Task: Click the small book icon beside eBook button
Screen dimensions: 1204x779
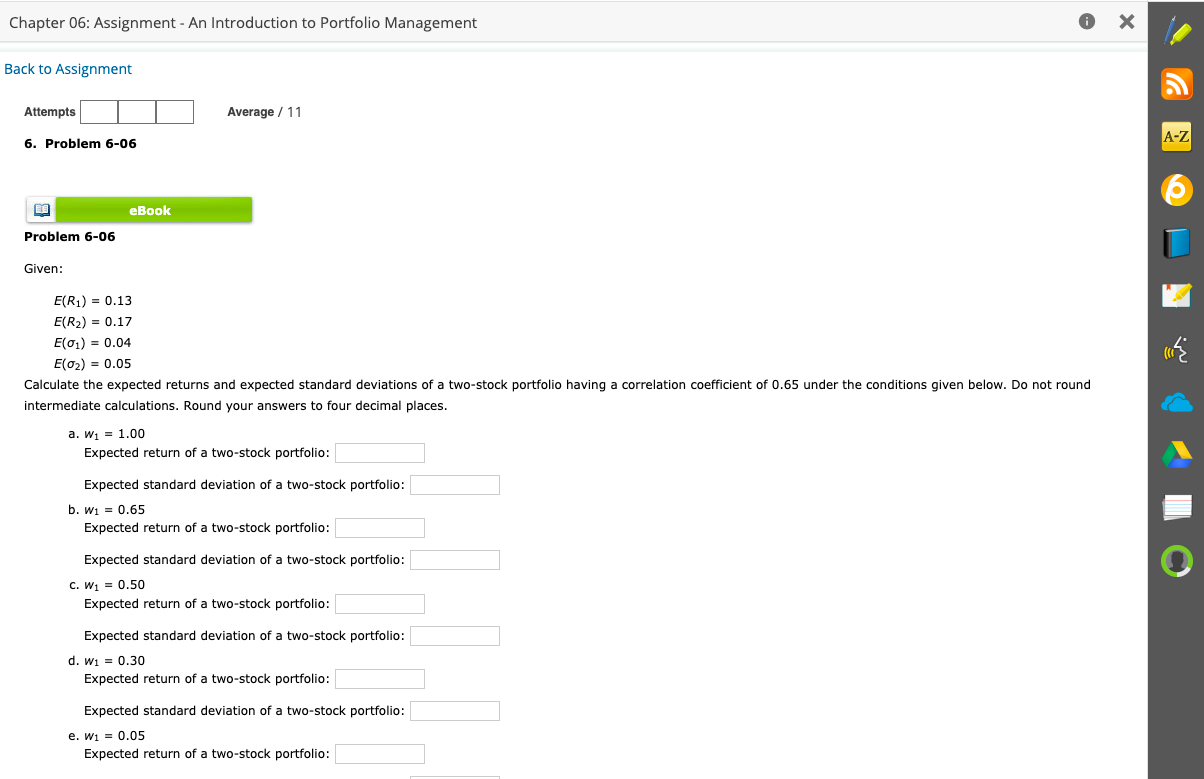Action: tap(40, 209)
